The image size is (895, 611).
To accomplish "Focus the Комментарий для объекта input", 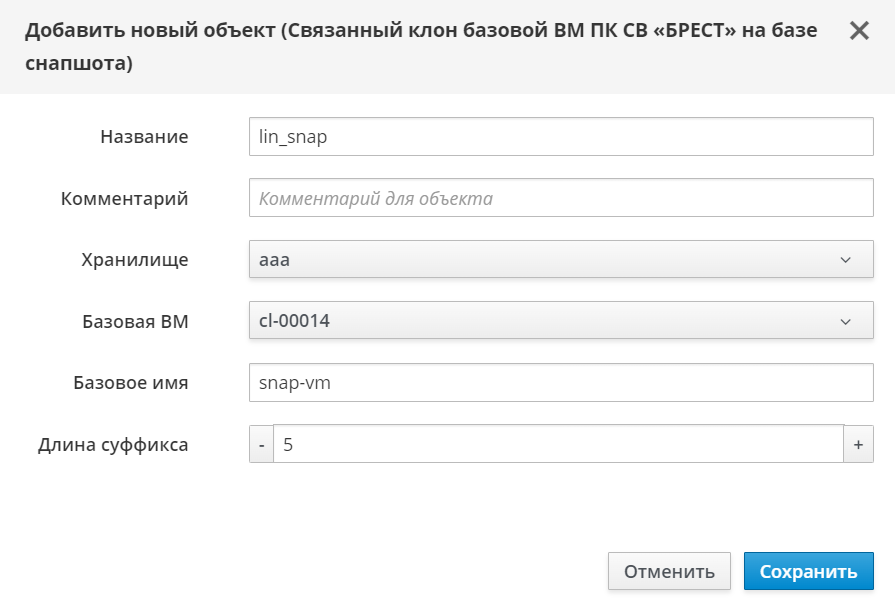I will click(x=561, y=198).
